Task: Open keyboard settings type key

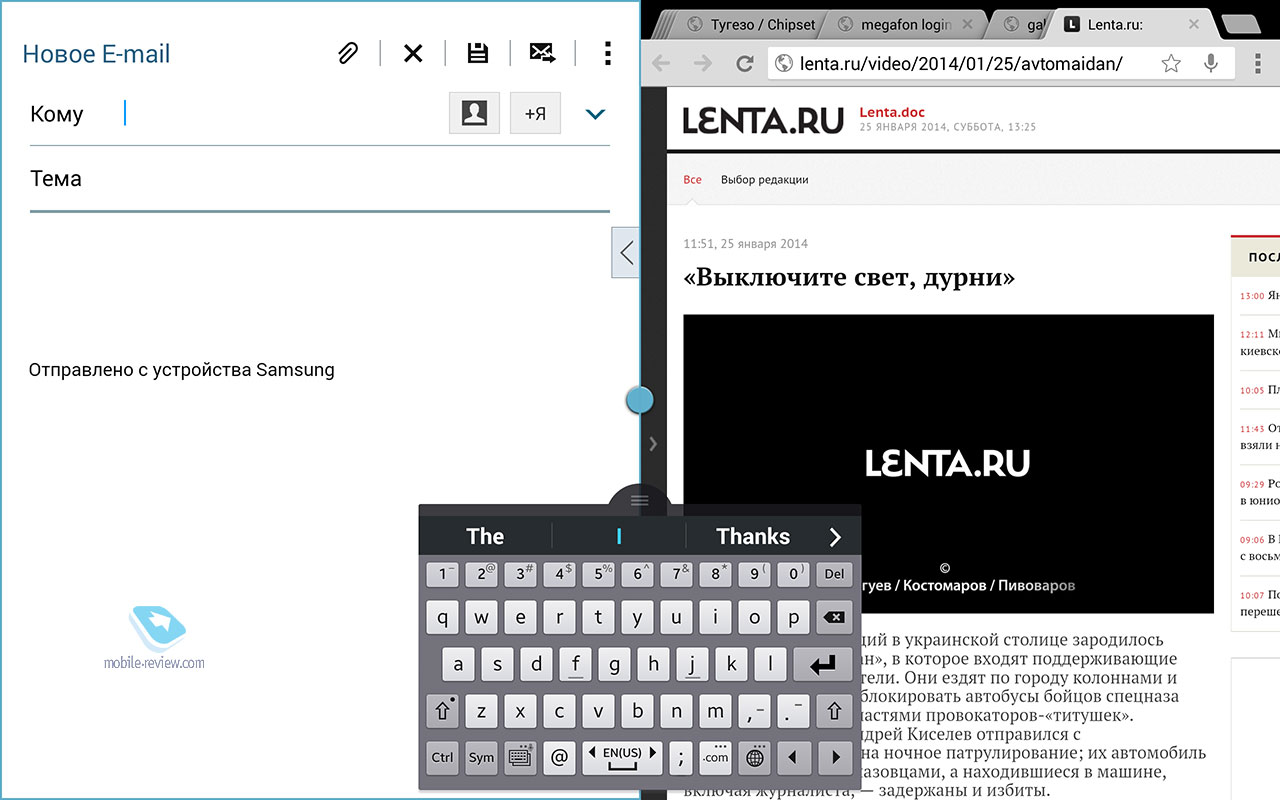Action: click(520, 758)
